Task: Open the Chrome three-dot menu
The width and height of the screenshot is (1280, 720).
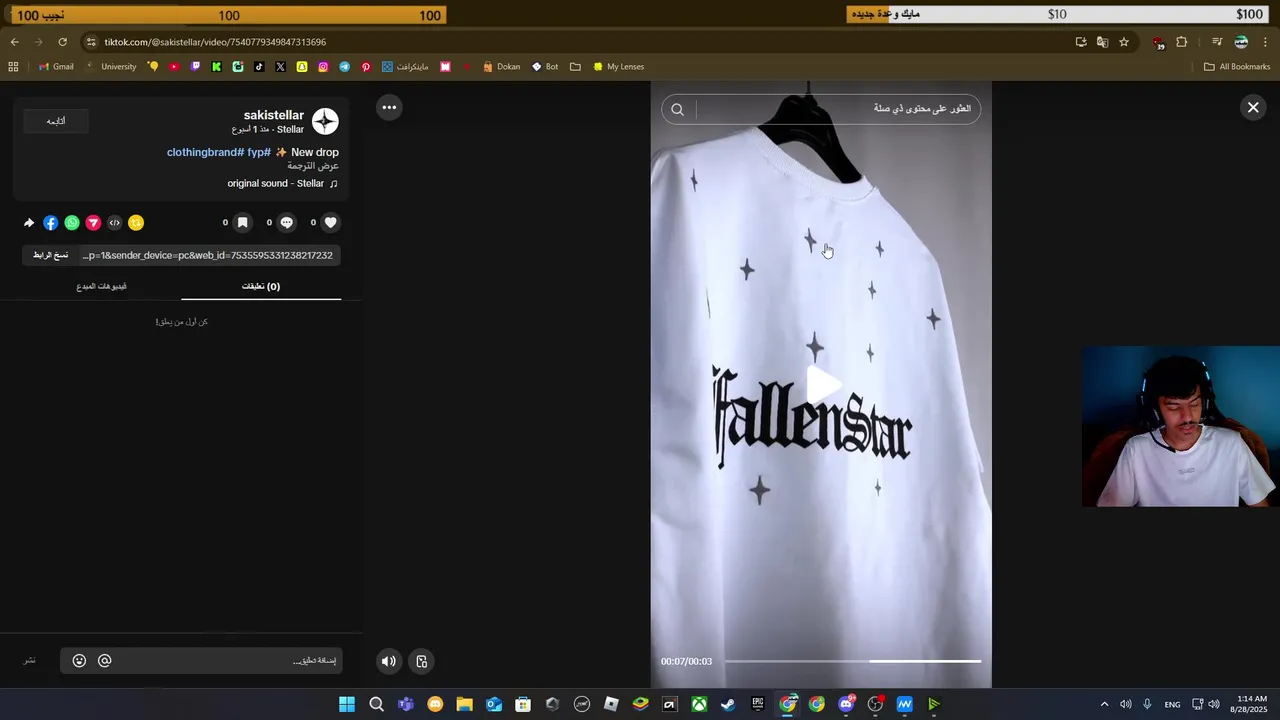Action: click(x=1266, y=42)
